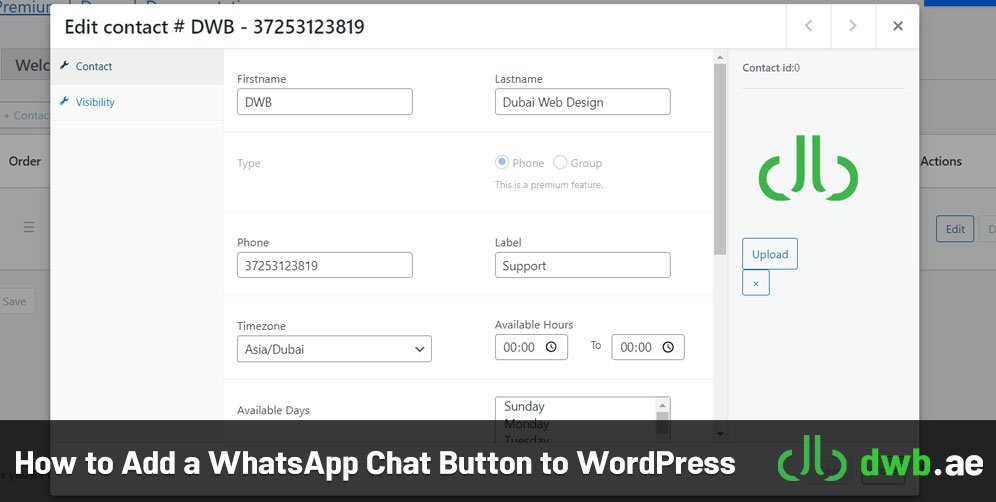Click the Contact tab wrench icon

(64, 65)
